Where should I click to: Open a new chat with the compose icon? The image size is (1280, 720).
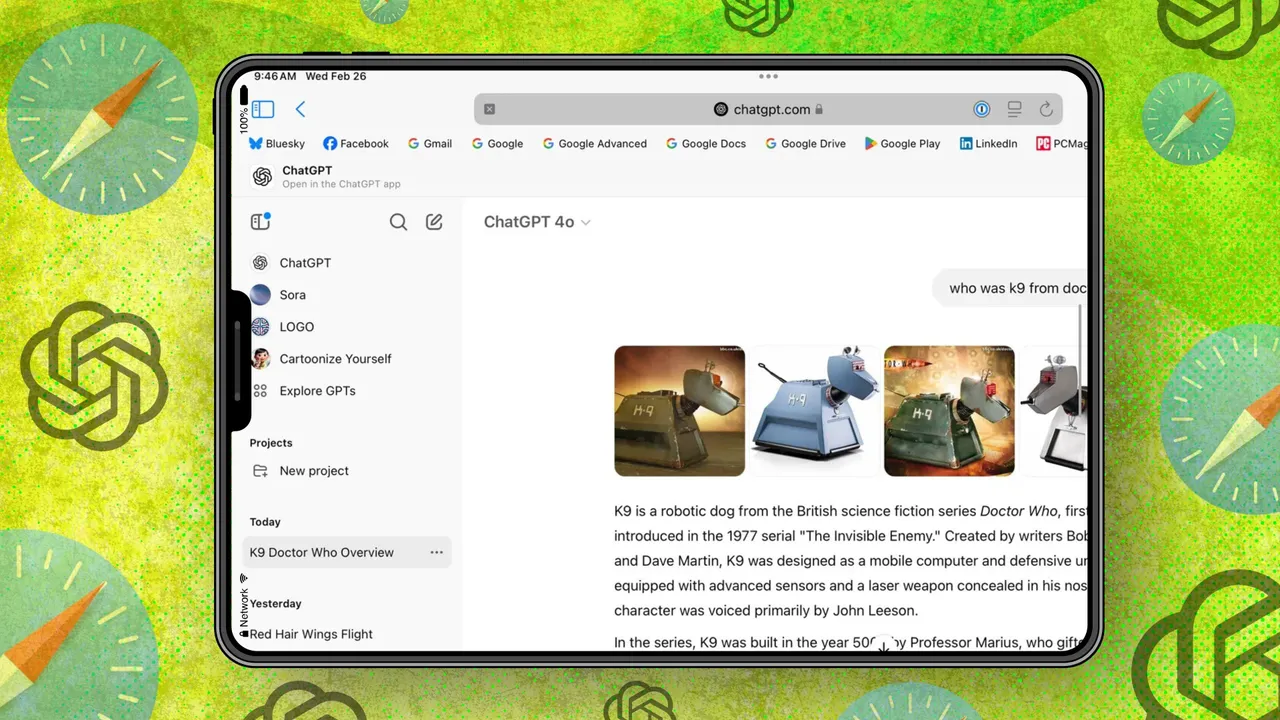pyautogui.click(x=434, y=221)
